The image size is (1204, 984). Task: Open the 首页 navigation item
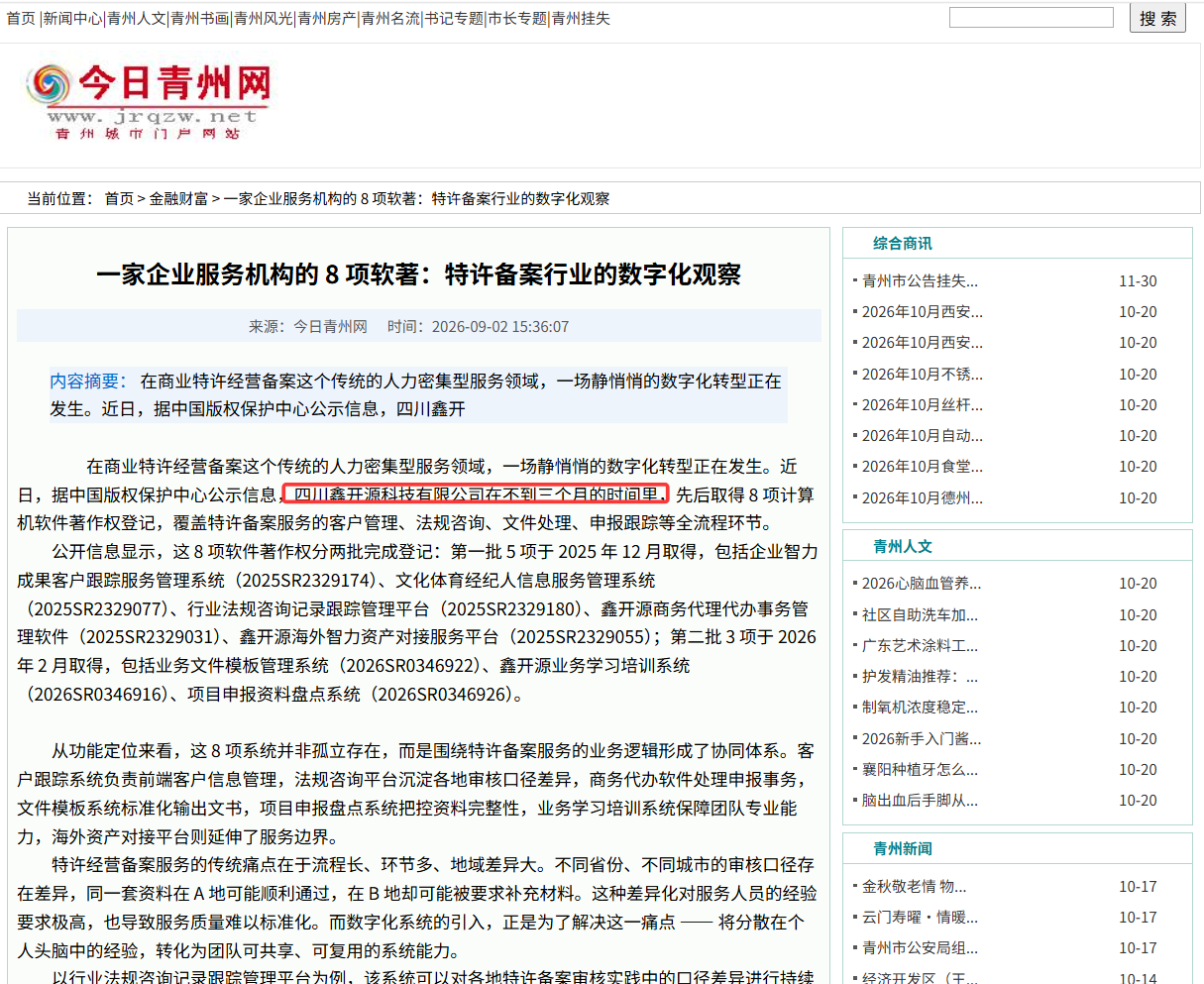tap(21, 18)
